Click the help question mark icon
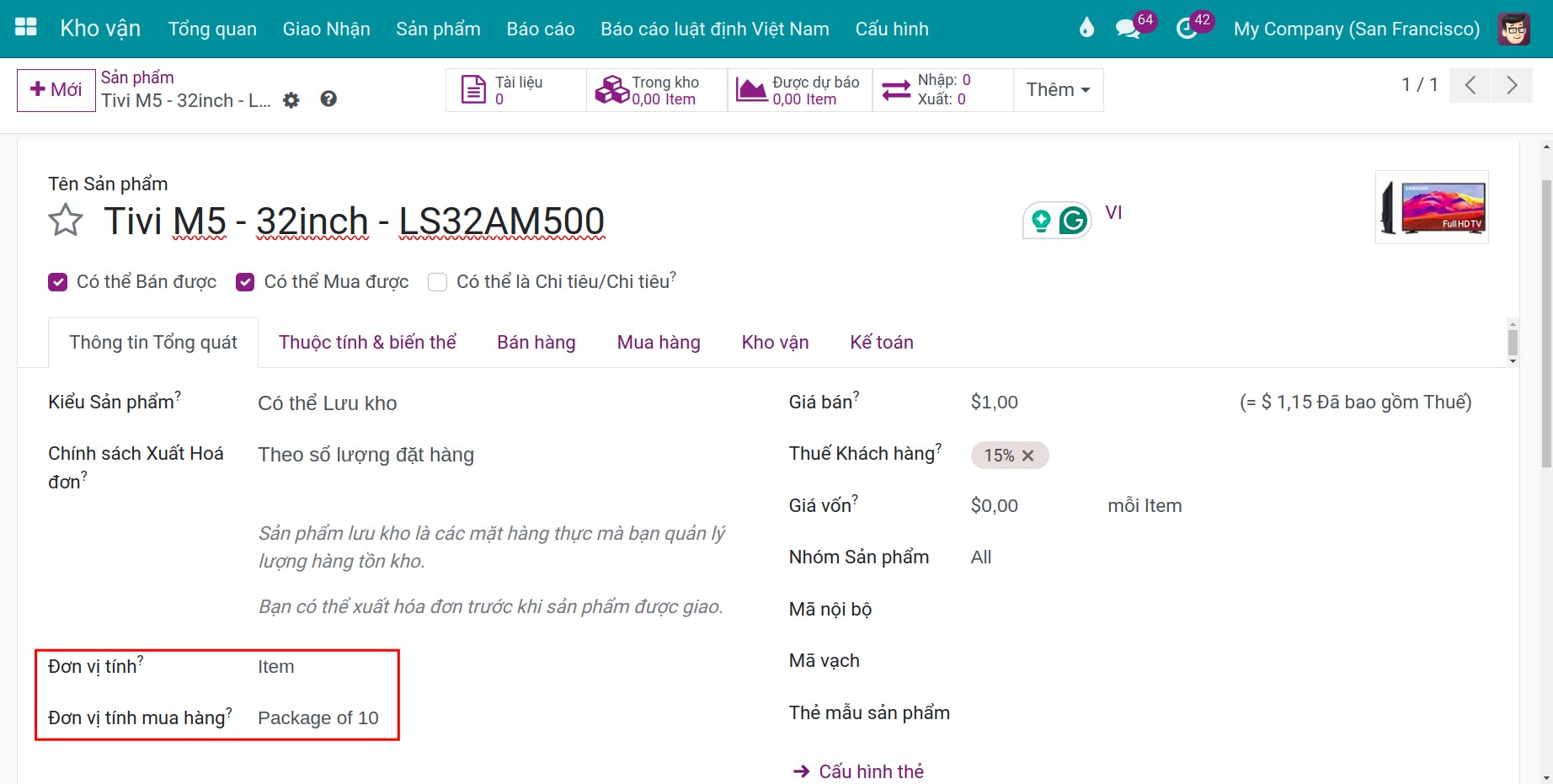Viewport: 1553px width, 784px height. point(328,99)
